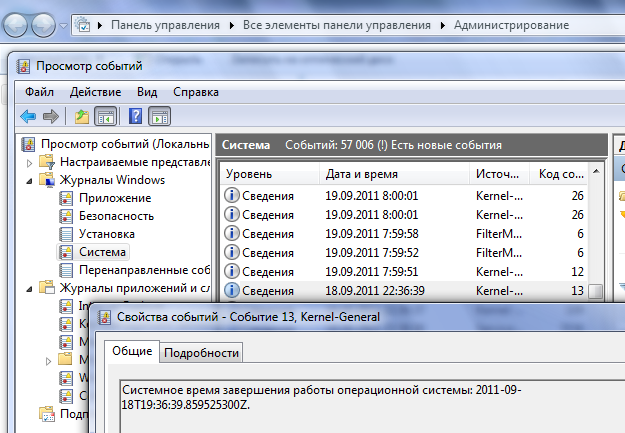Collapse Журналы приложений и служб node
Screen dimensions: 625x433
[28, 288]
